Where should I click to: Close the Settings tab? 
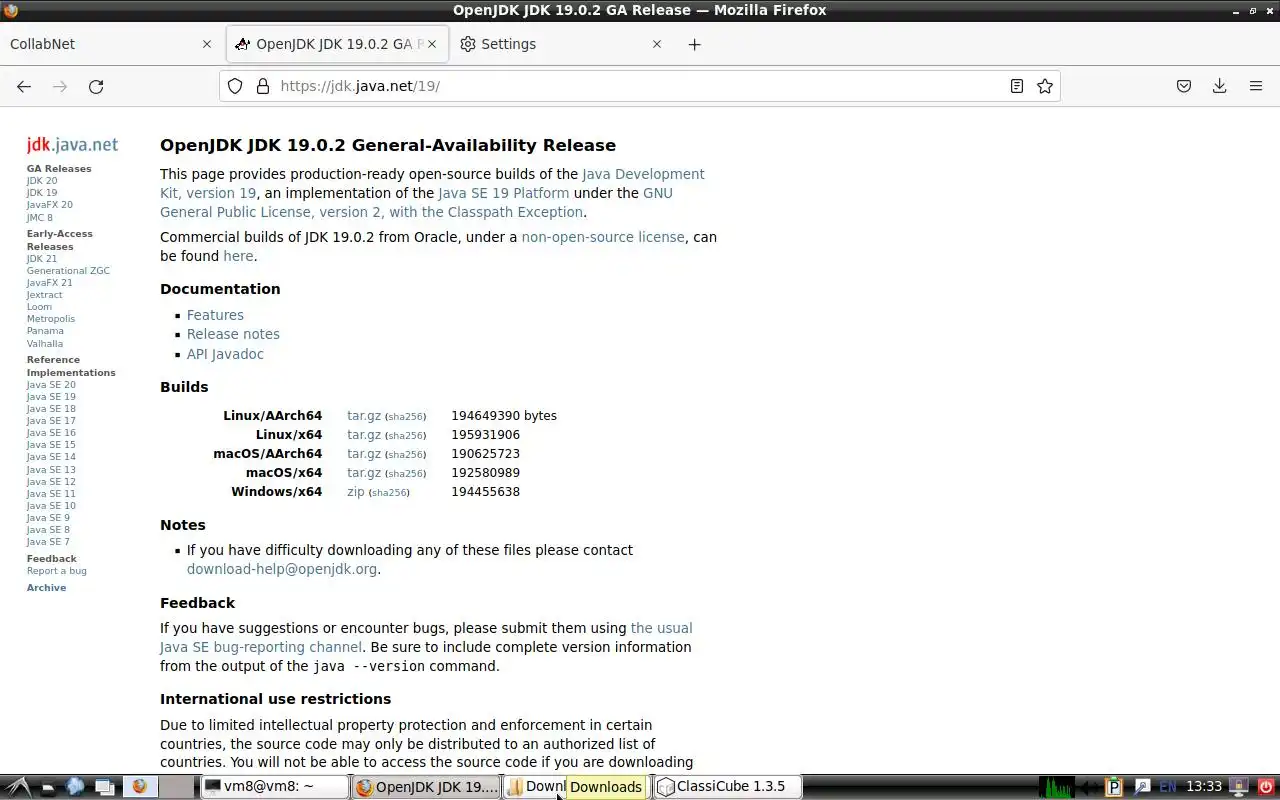click(657, 44)
